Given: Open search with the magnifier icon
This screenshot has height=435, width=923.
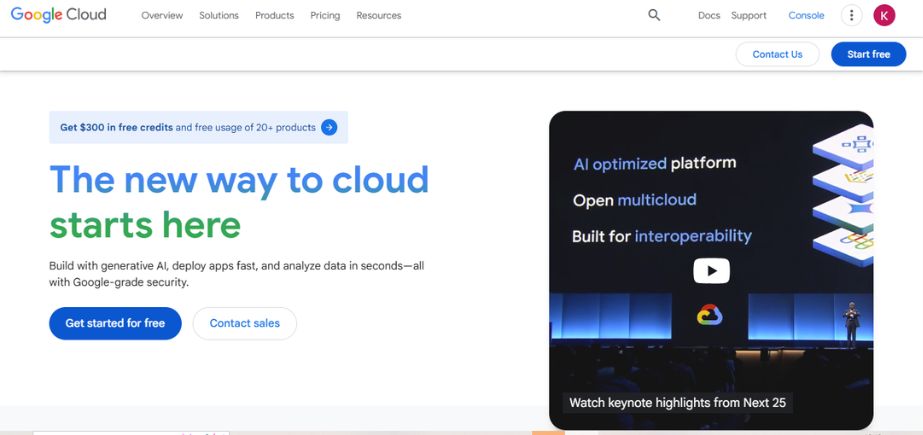Looking at the screenshot, I should pos(654,15).
